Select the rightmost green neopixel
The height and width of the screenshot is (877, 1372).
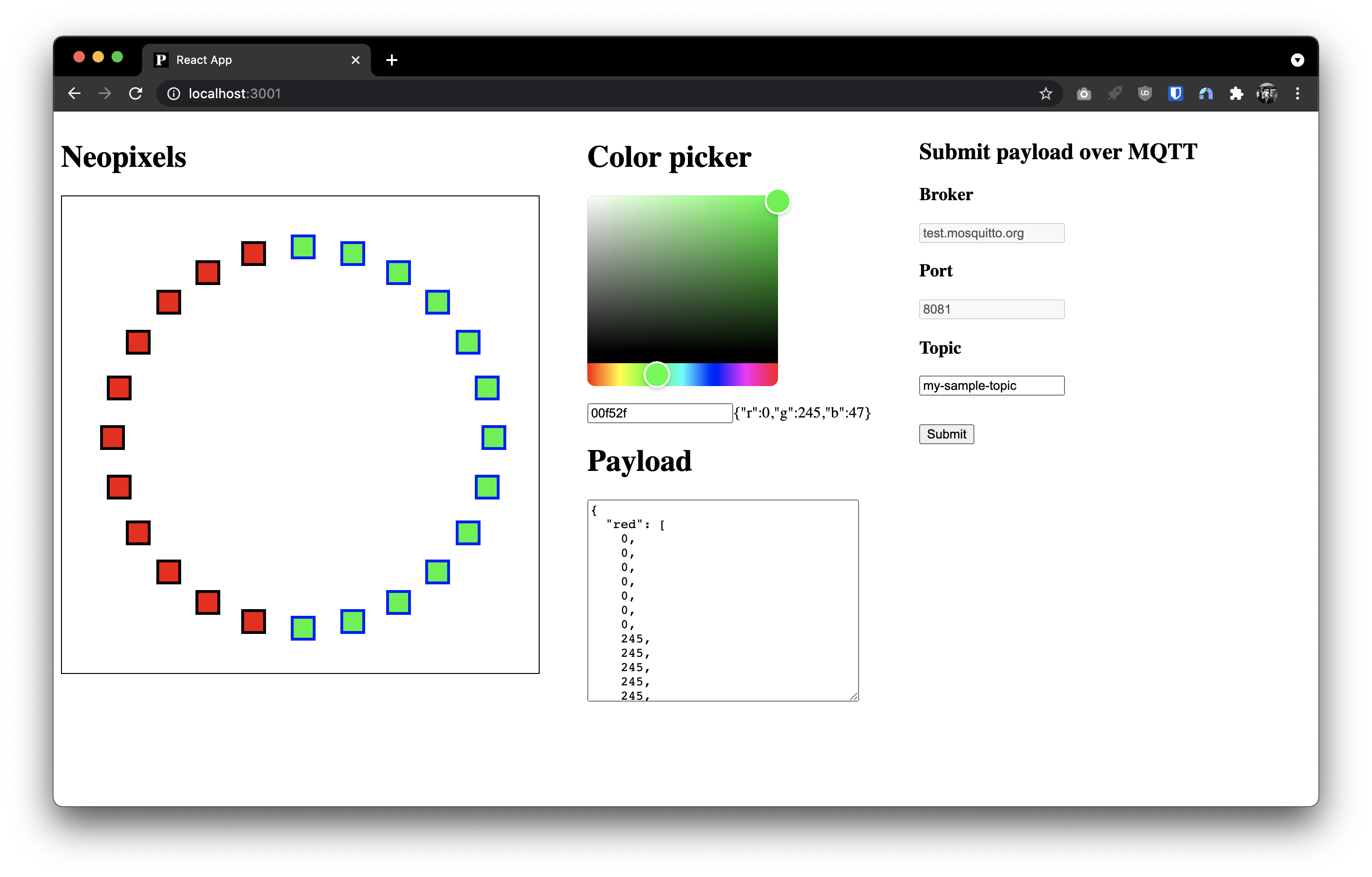coord(493,438)
